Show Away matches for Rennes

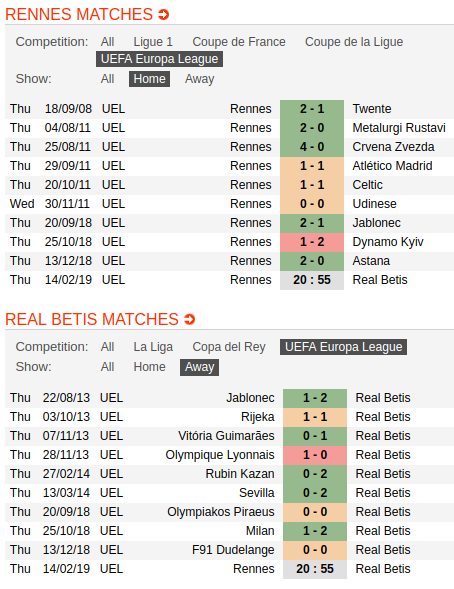tap(199, 79)
